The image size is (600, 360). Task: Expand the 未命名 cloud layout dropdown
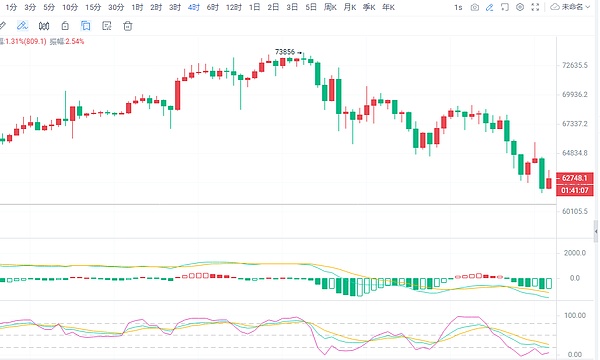[x=570, y=7]
